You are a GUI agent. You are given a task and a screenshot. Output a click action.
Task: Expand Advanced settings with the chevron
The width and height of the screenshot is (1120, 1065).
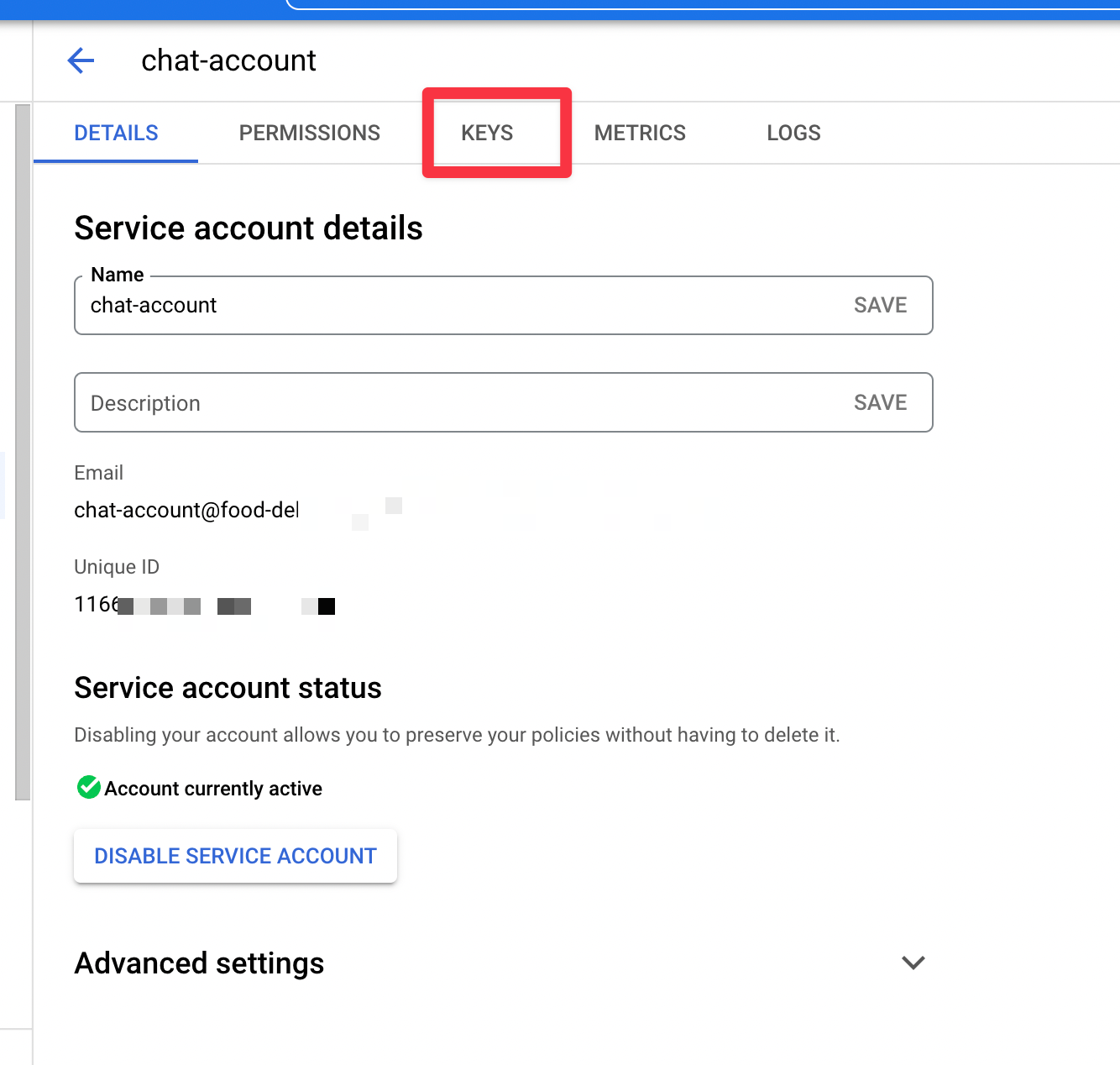pyautogui.click(x=913, y=963)
